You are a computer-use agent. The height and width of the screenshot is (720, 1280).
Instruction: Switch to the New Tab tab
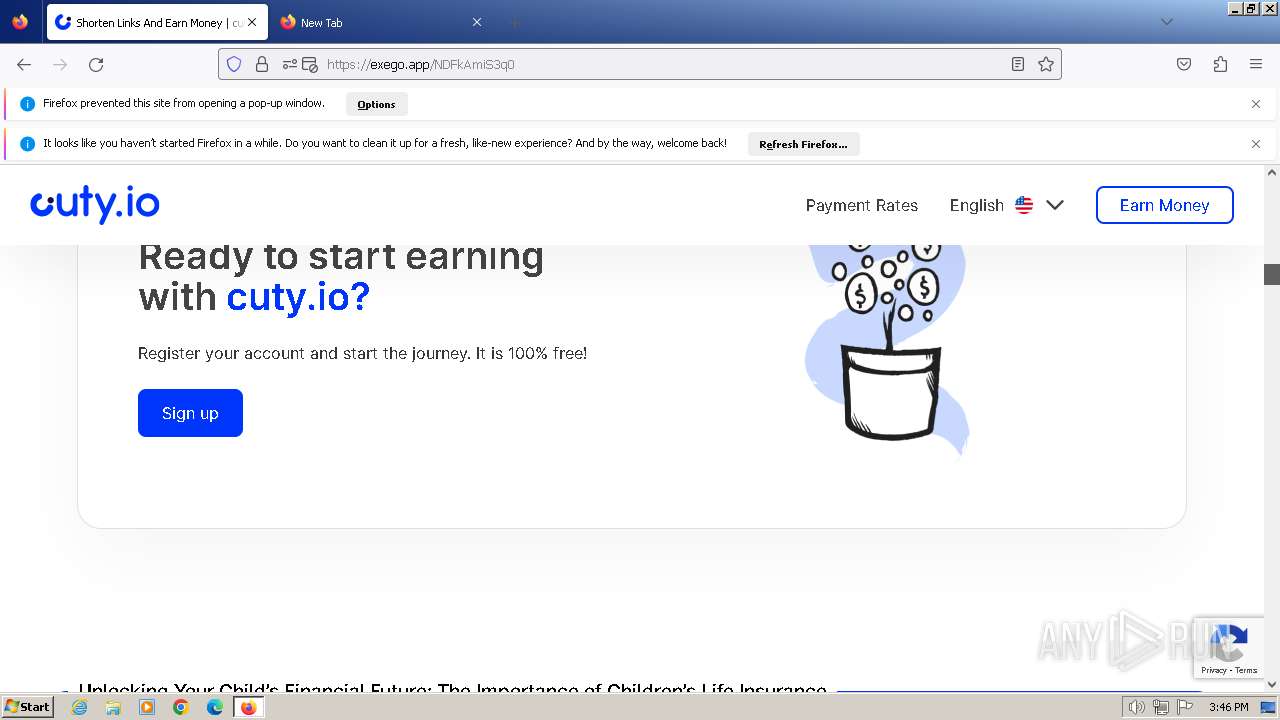tap(383, 22)
